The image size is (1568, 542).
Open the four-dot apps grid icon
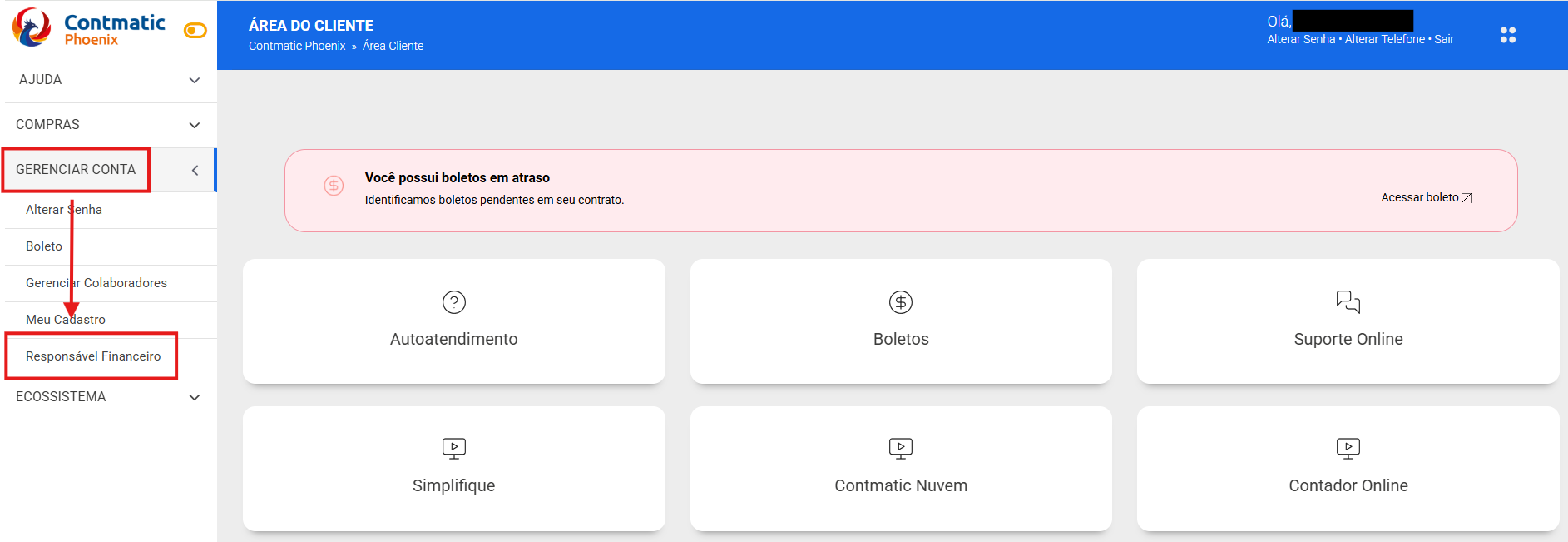click(x=1508, y=35)
